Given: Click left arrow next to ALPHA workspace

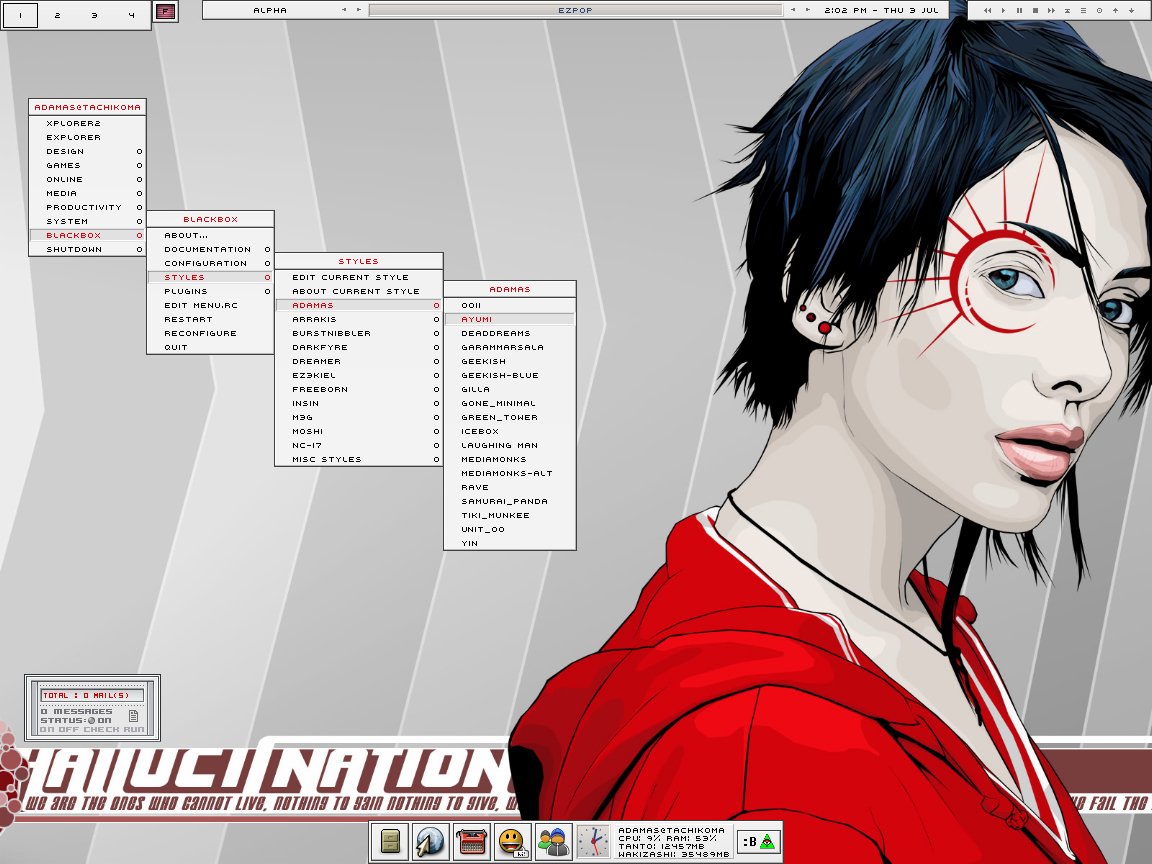Looking at the screenshot, I should [x=344, y=10].
